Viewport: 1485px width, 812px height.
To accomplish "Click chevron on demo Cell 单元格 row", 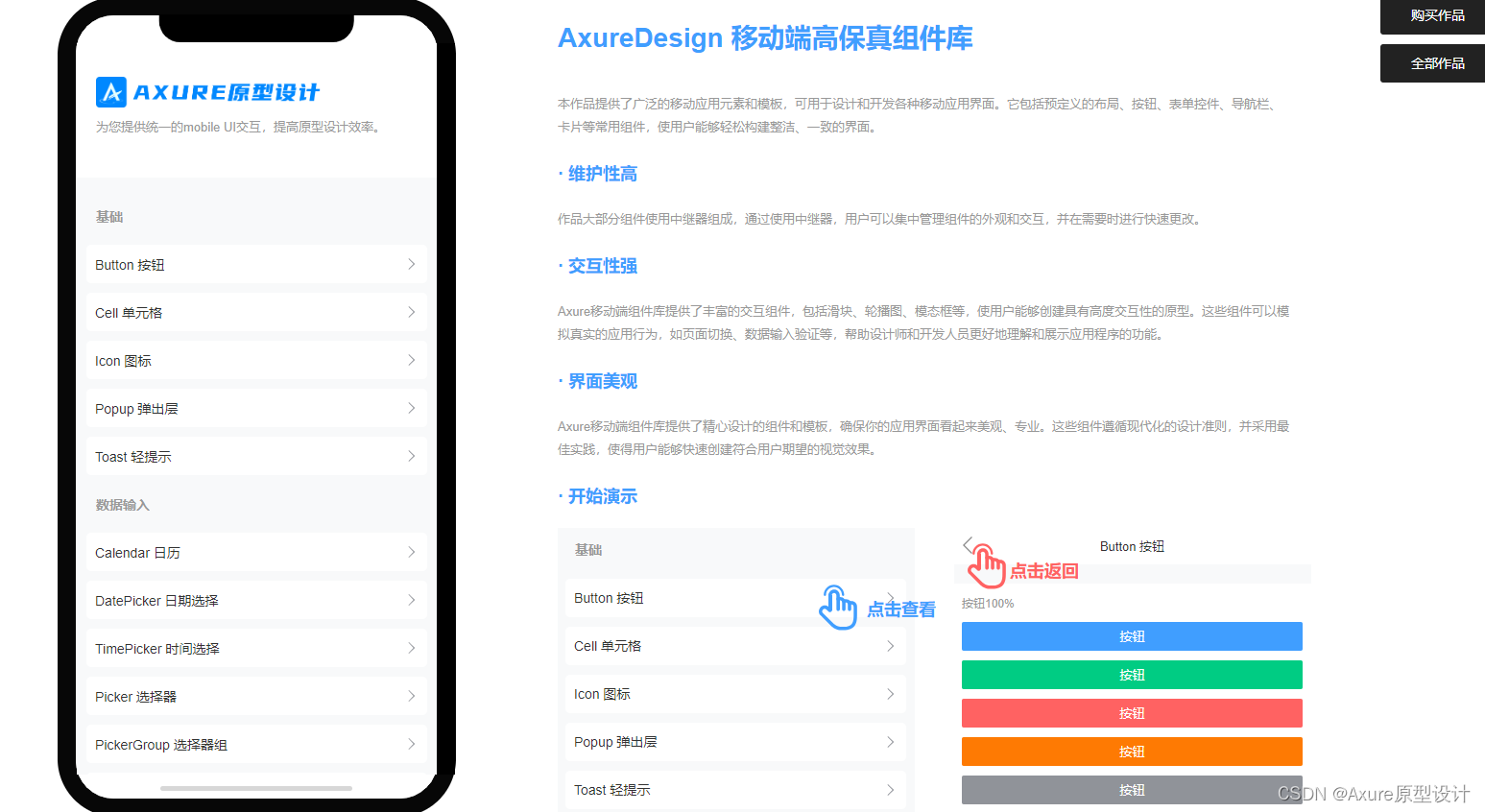I will [x=890, y=646].
